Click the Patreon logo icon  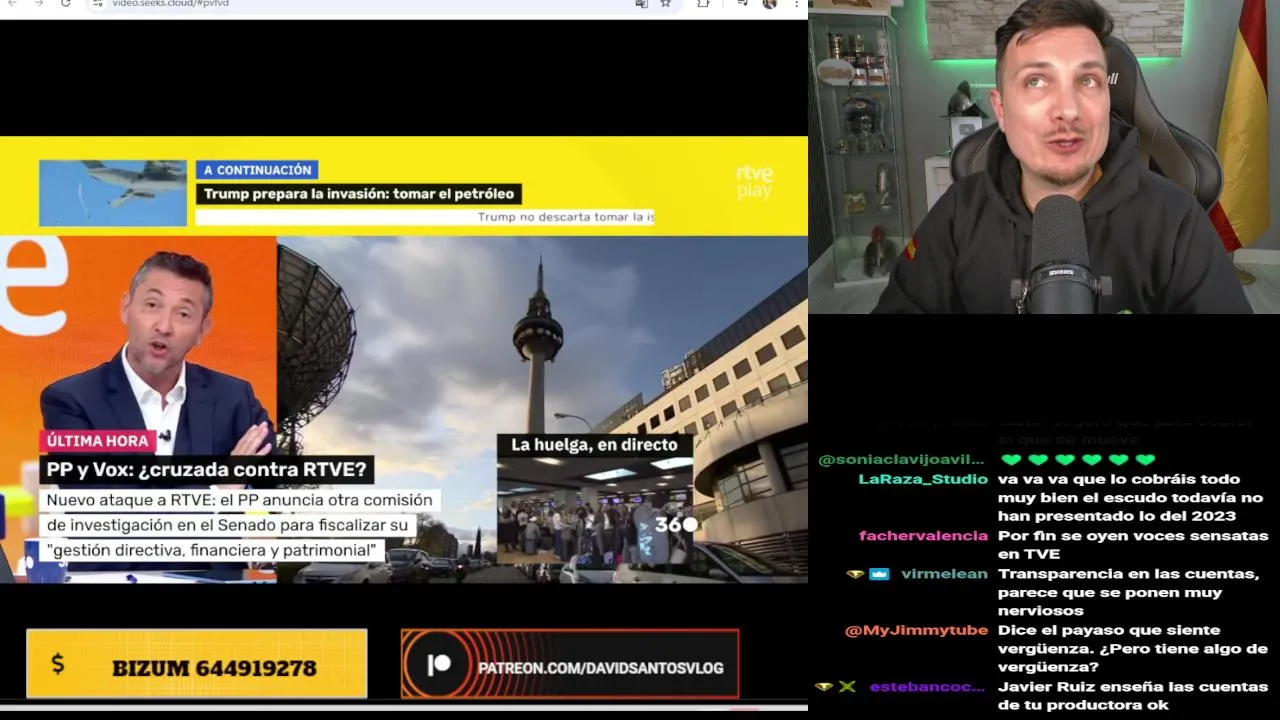coord(439,666)
